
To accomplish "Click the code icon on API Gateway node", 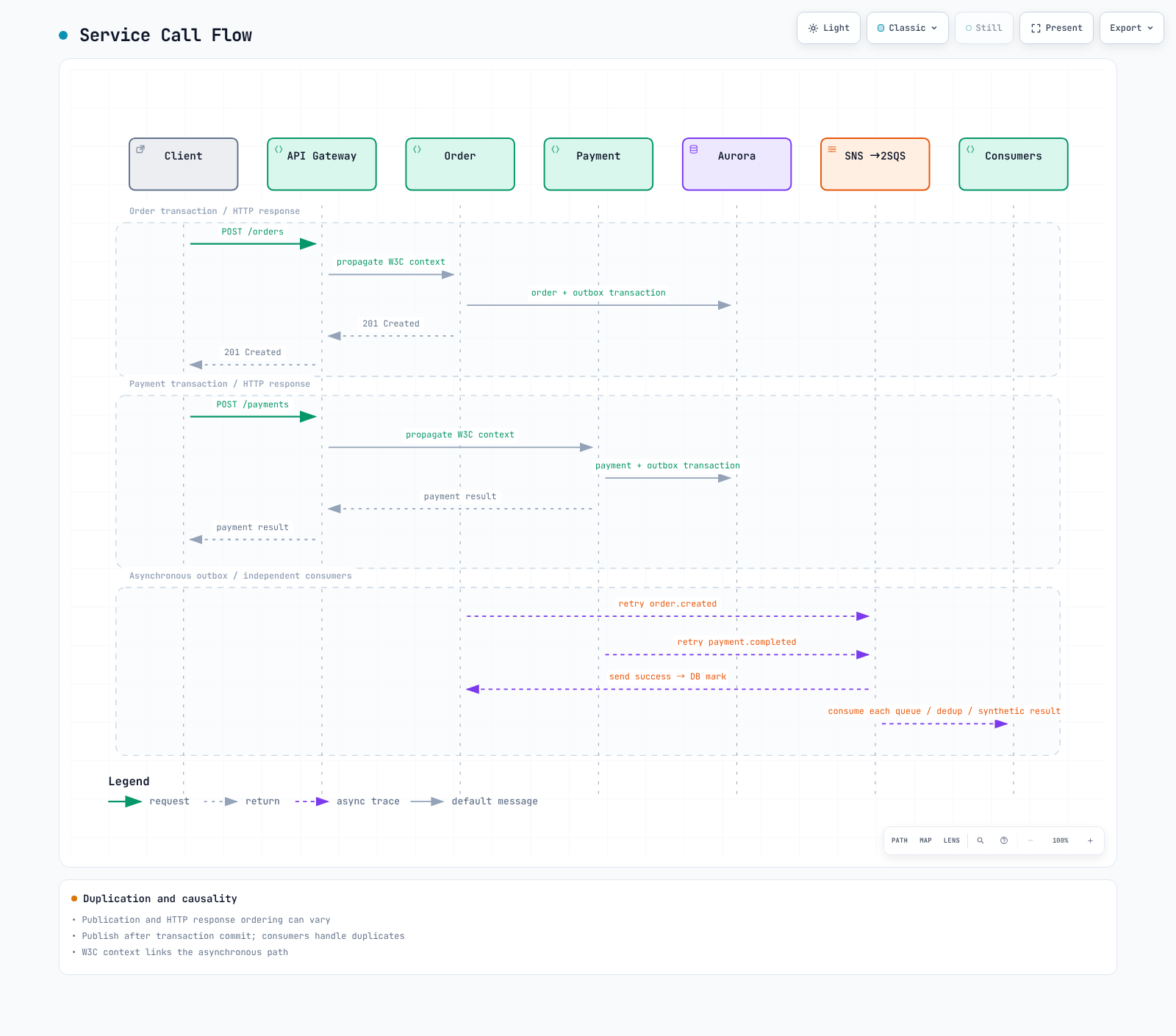I will [279, 149].
